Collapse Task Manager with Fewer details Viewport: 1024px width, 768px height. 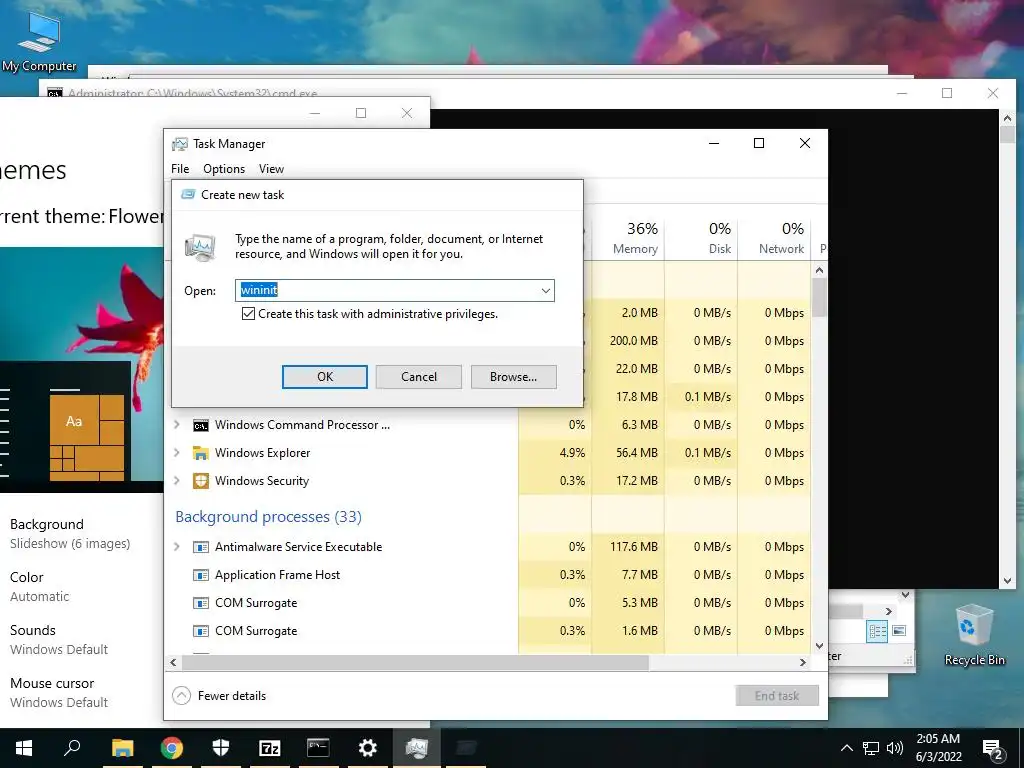tap(219, 696)
